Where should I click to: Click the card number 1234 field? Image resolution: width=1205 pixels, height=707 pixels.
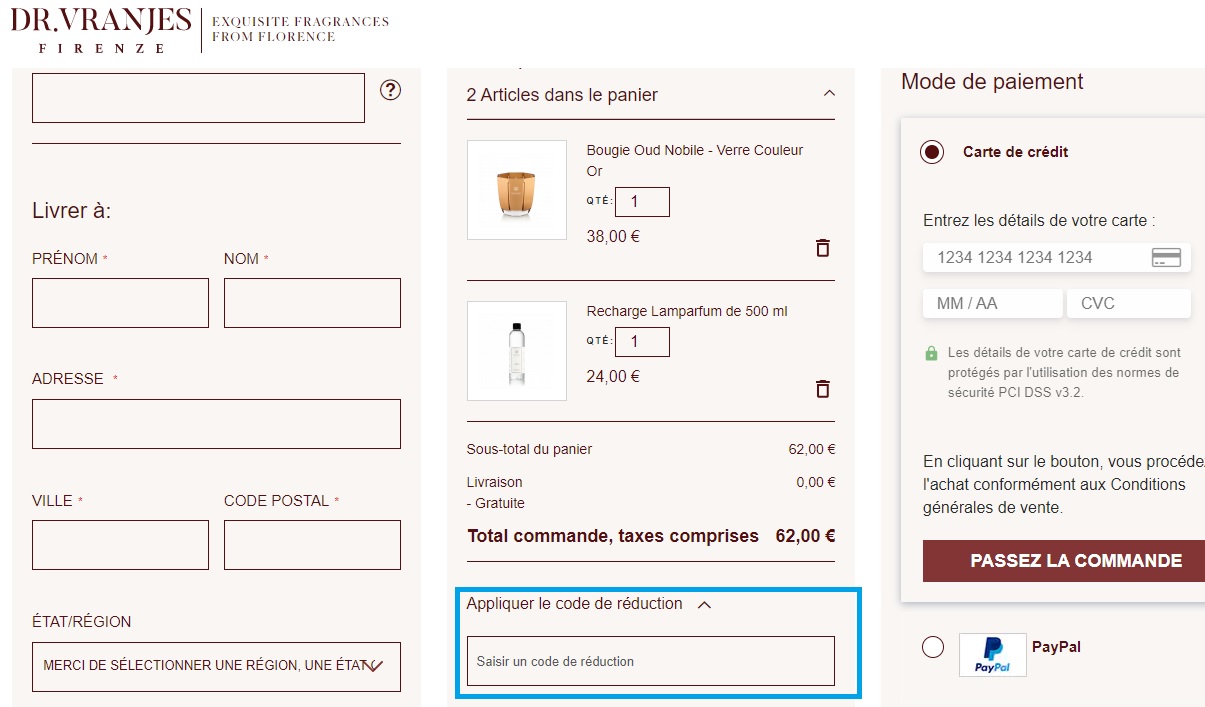tap(1056, 257)
